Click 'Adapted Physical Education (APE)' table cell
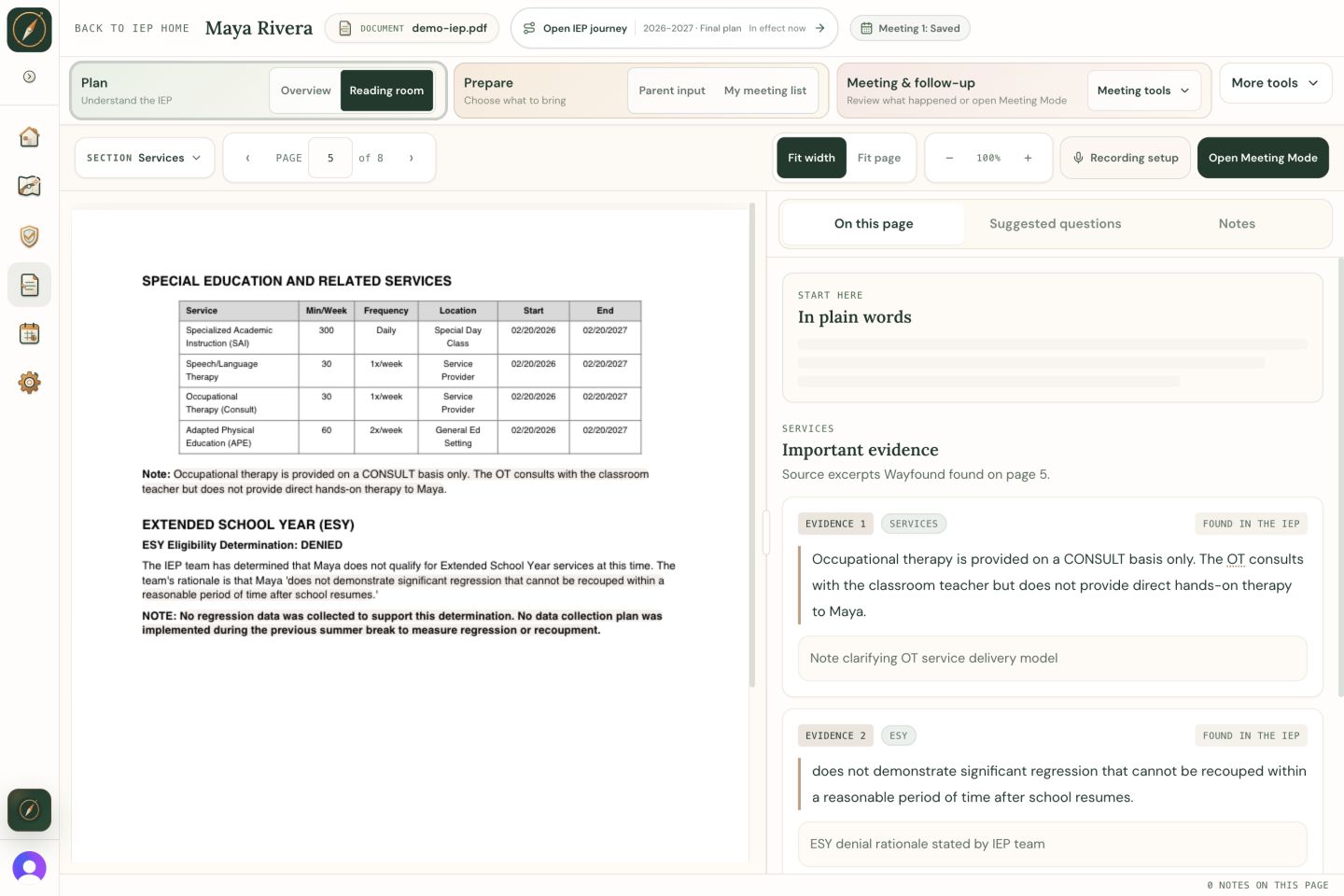This screenshot has height=896, width=1344. [x=239, y=437]
